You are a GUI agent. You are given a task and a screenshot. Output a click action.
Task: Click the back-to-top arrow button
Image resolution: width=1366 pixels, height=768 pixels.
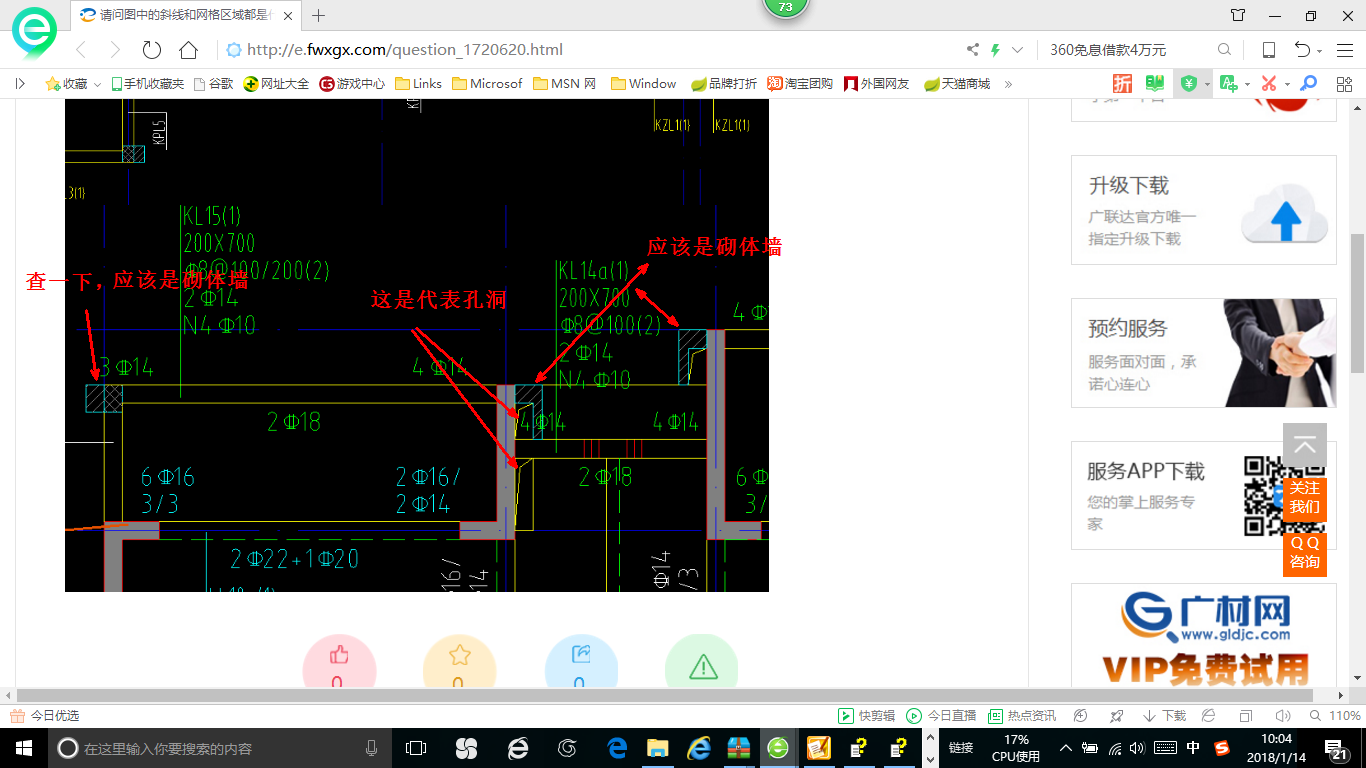pos(1305,446)
